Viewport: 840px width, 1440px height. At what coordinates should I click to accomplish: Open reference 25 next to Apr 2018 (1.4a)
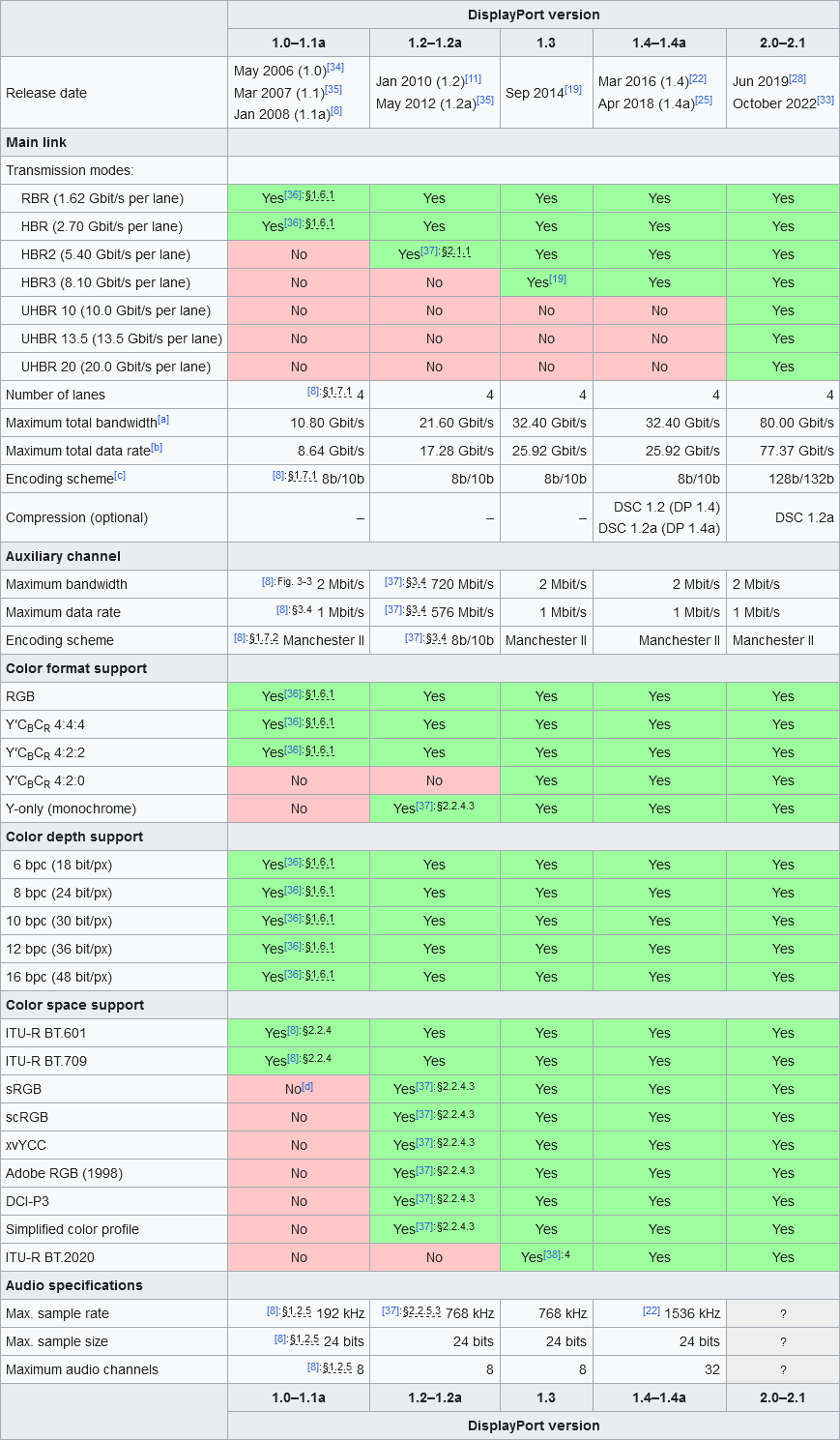704,100
